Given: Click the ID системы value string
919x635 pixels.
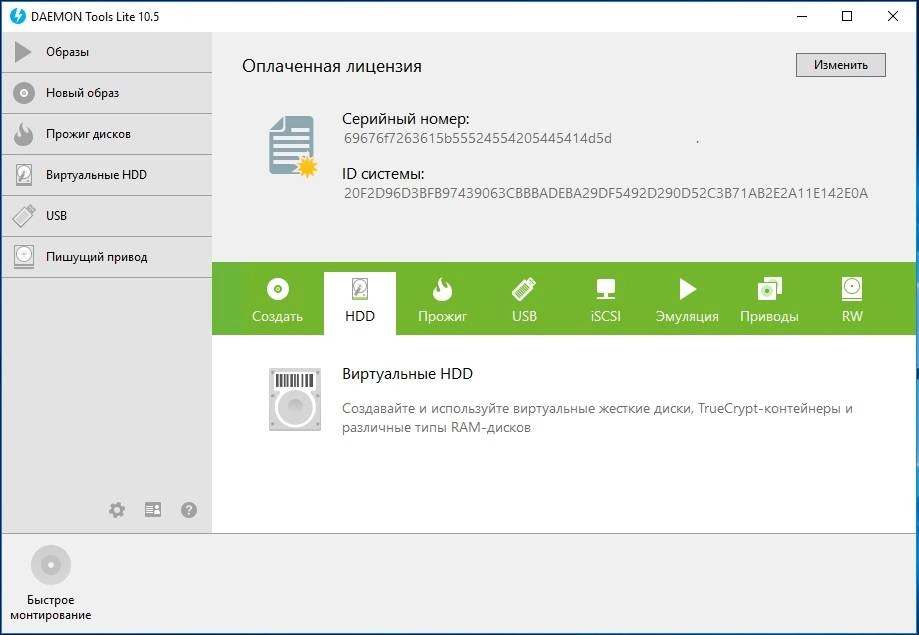Looking at the screenshot, I should point(605,193).
